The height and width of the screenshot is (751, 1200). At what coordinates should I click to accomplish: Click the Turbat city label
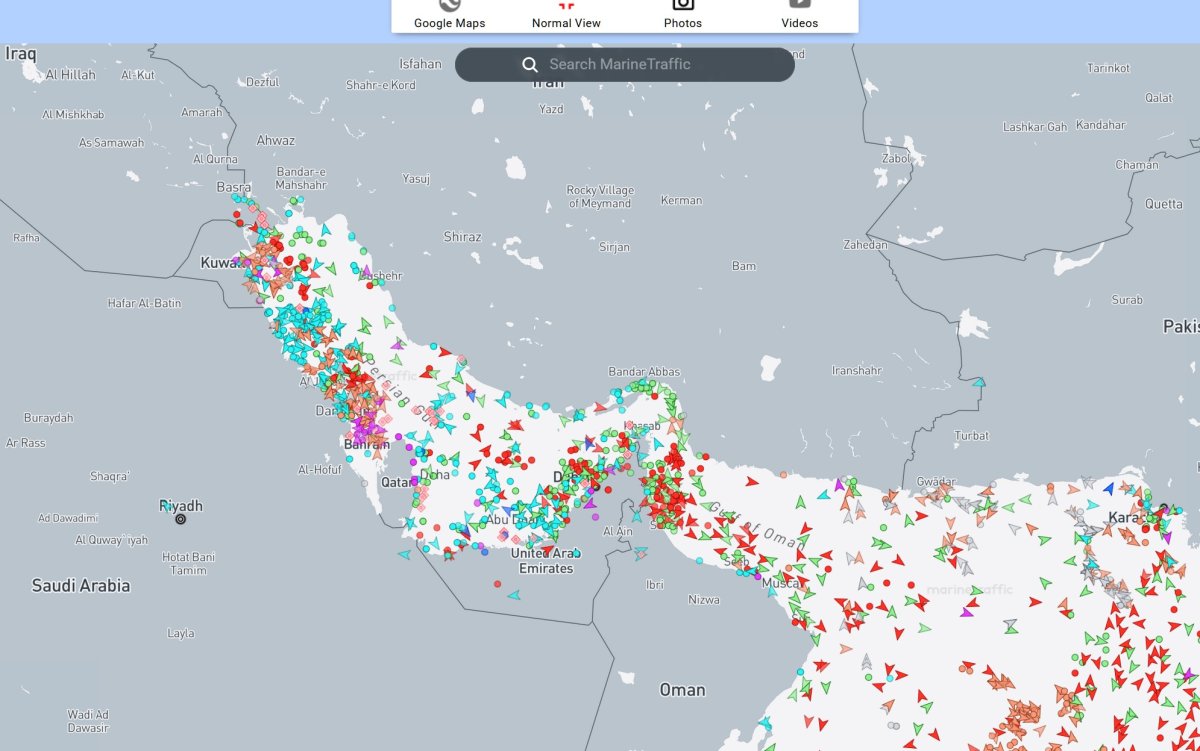(972, 436)
